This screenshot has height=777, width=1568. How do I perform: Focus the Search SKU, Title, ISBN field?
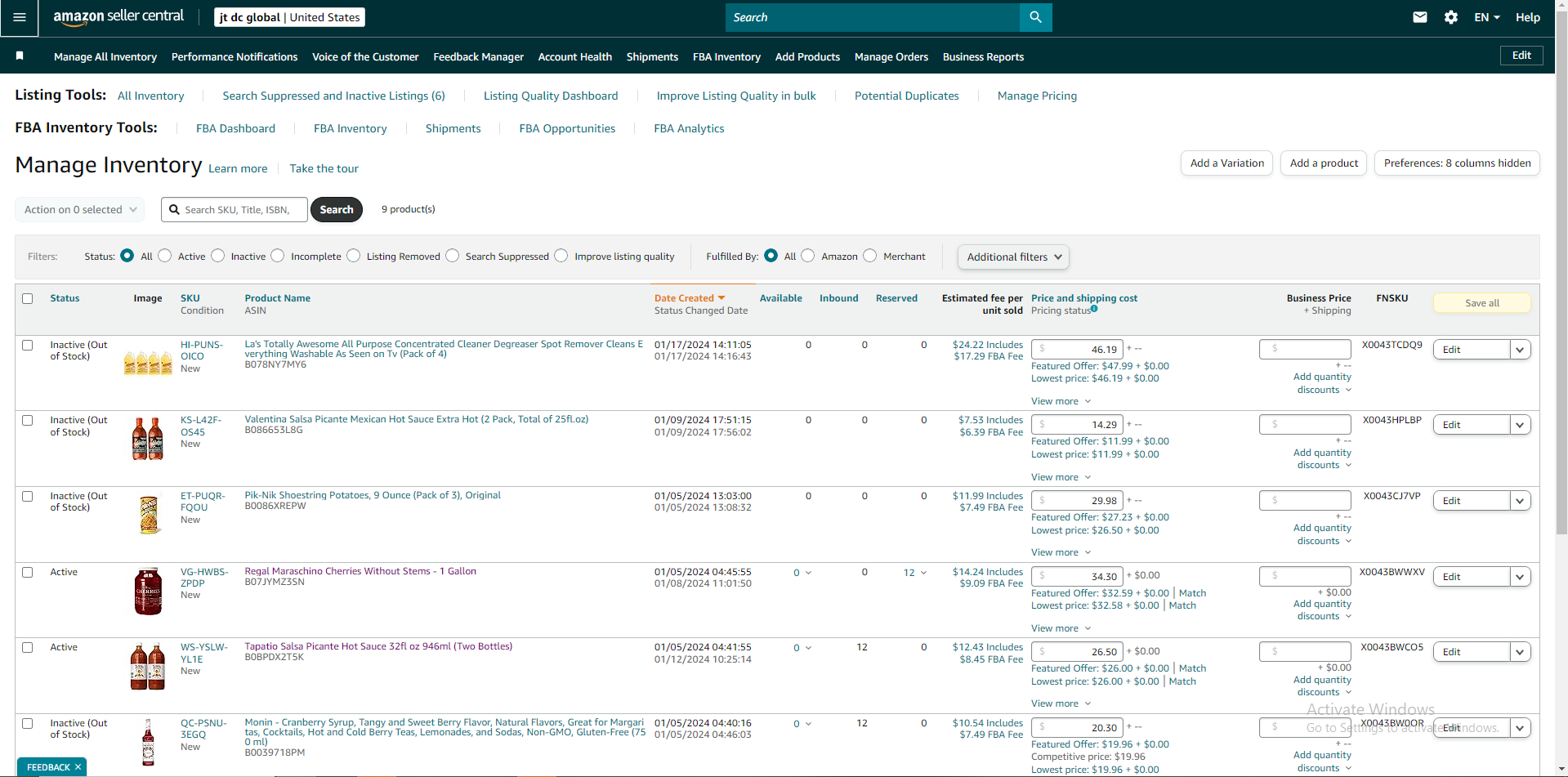235,210
